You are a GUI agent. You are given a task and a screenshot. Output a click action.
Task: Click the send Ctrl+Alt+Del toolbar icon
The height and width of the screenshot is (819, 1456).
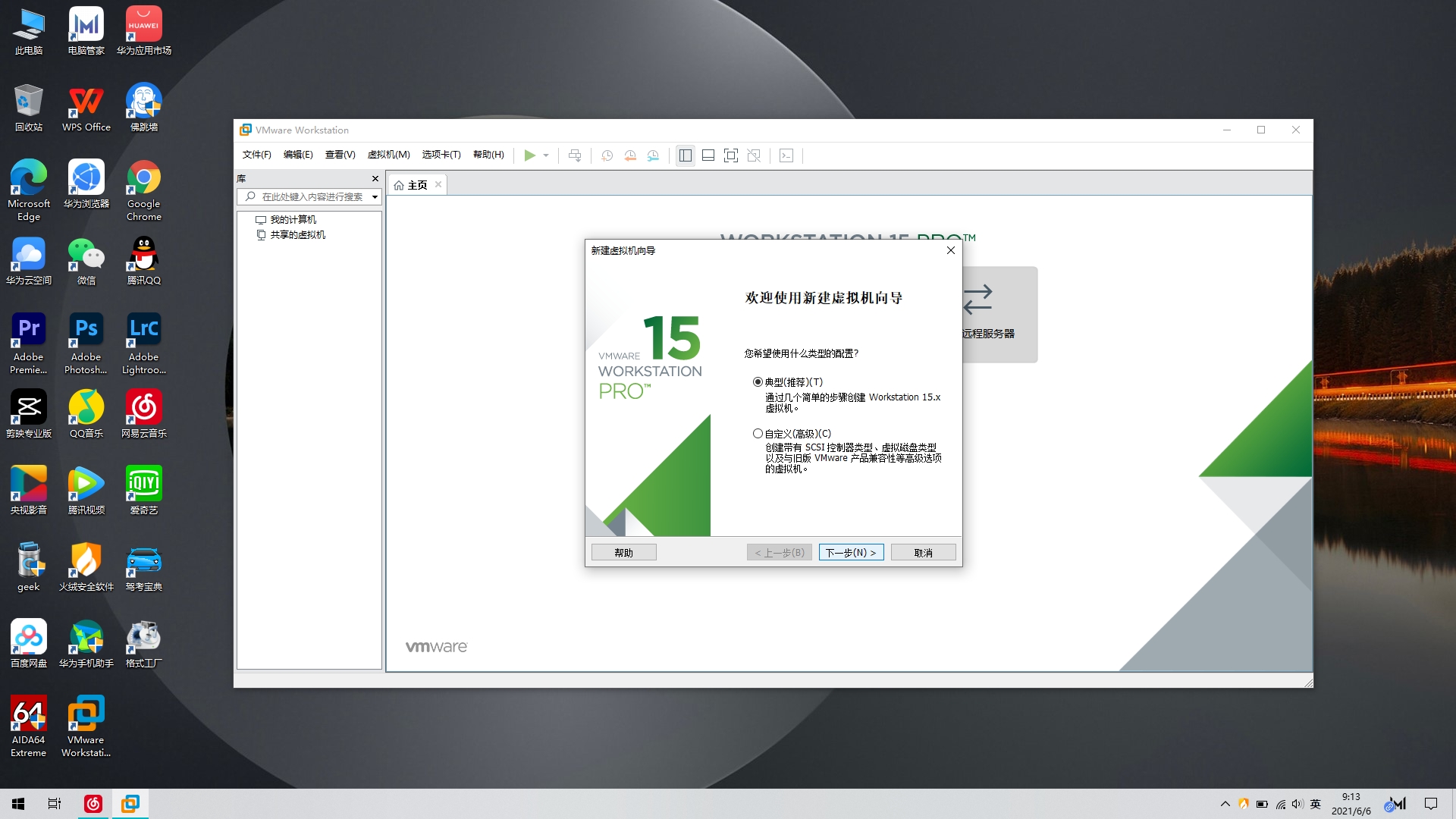[575, 155]
